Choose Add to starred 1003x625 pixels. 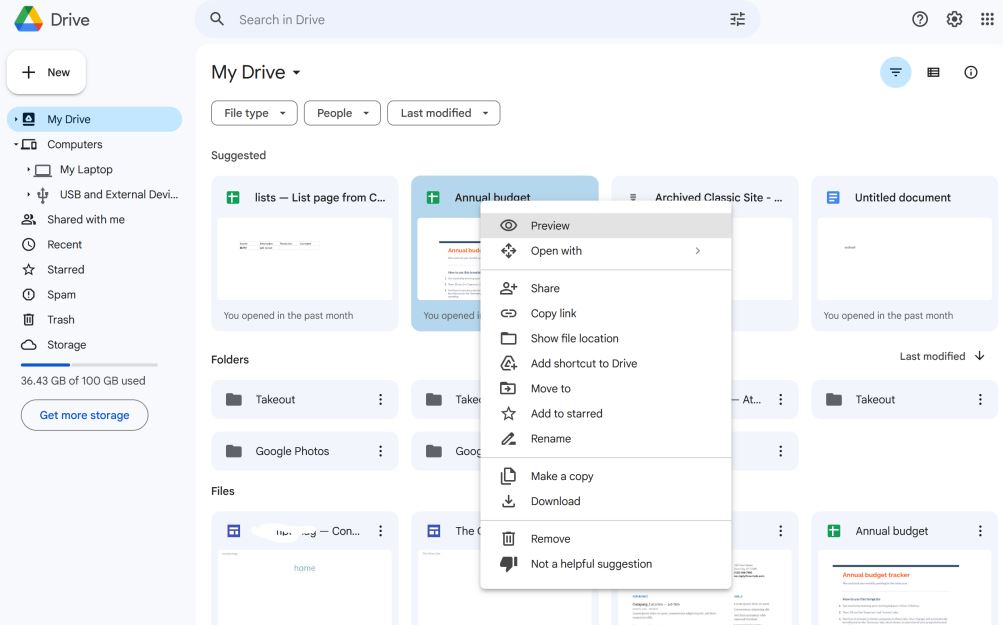coord(606,413)
